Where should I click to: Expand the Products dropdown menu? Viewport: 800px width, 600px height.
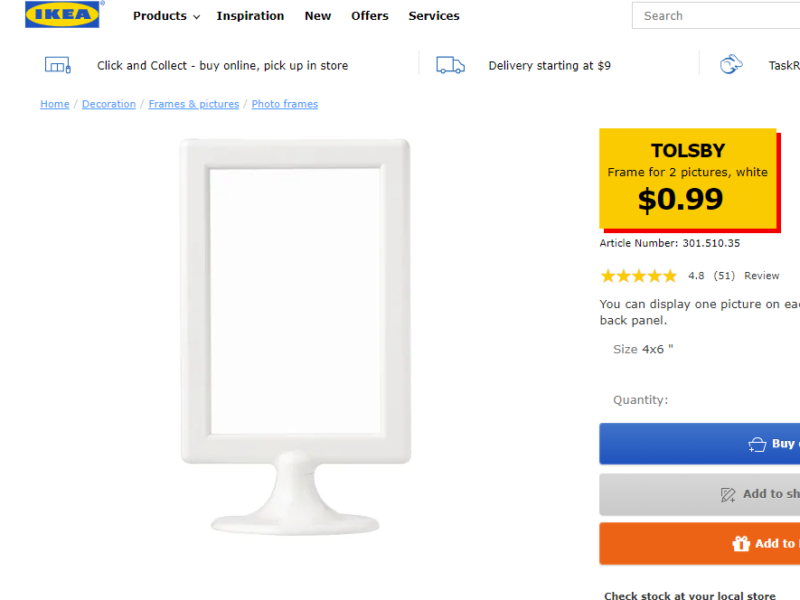tap(166, 16)
